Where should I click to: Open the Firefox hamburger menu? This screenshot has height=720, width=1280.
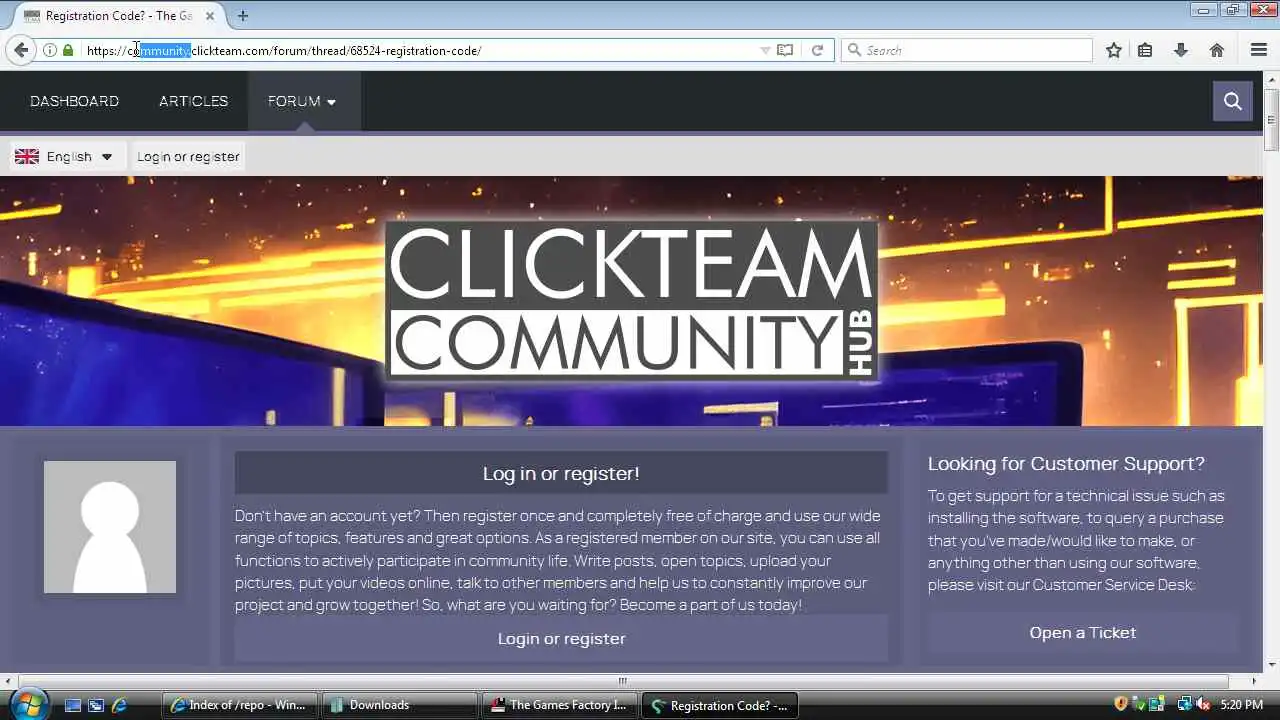point(1259,50)
